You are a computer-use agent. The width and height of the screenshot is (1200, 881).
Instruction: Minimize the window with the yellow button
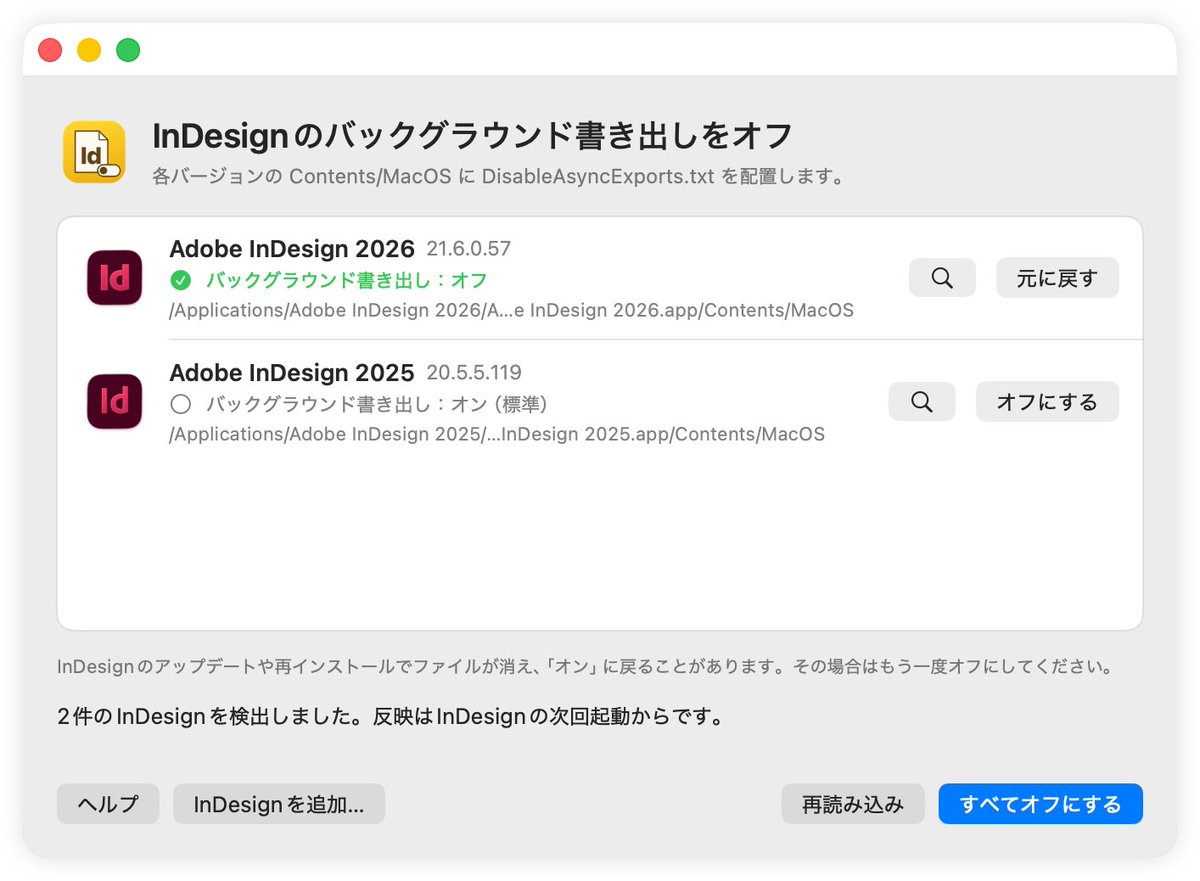tap(89, 50)
